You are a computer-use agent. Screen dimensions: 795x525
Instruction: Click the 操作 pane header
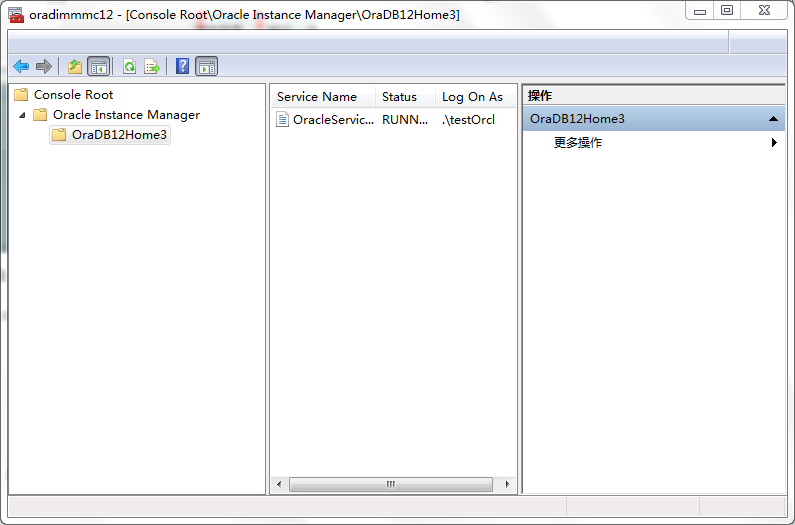(x=654, y=95)
